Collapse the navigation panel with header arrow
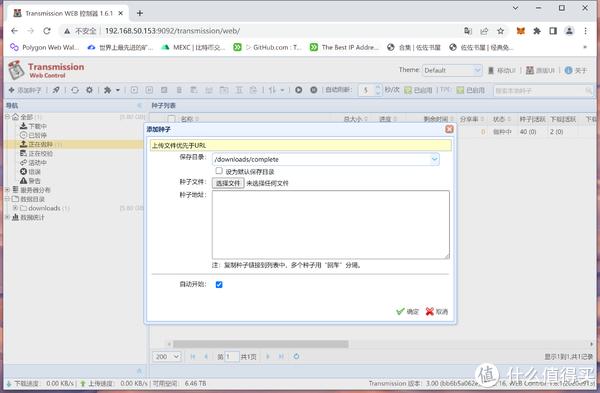600x393 pixels. click(139, 105)
